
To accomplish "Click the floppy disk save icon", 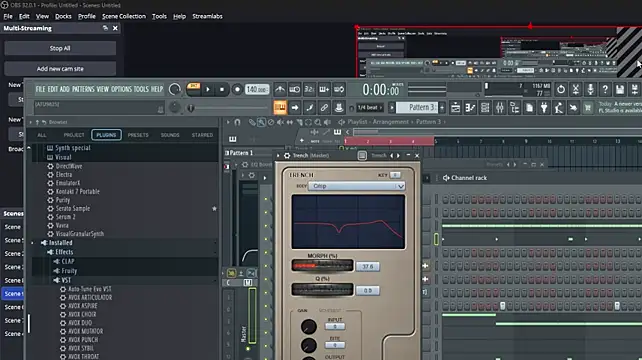I will click(x=620, y=89).
